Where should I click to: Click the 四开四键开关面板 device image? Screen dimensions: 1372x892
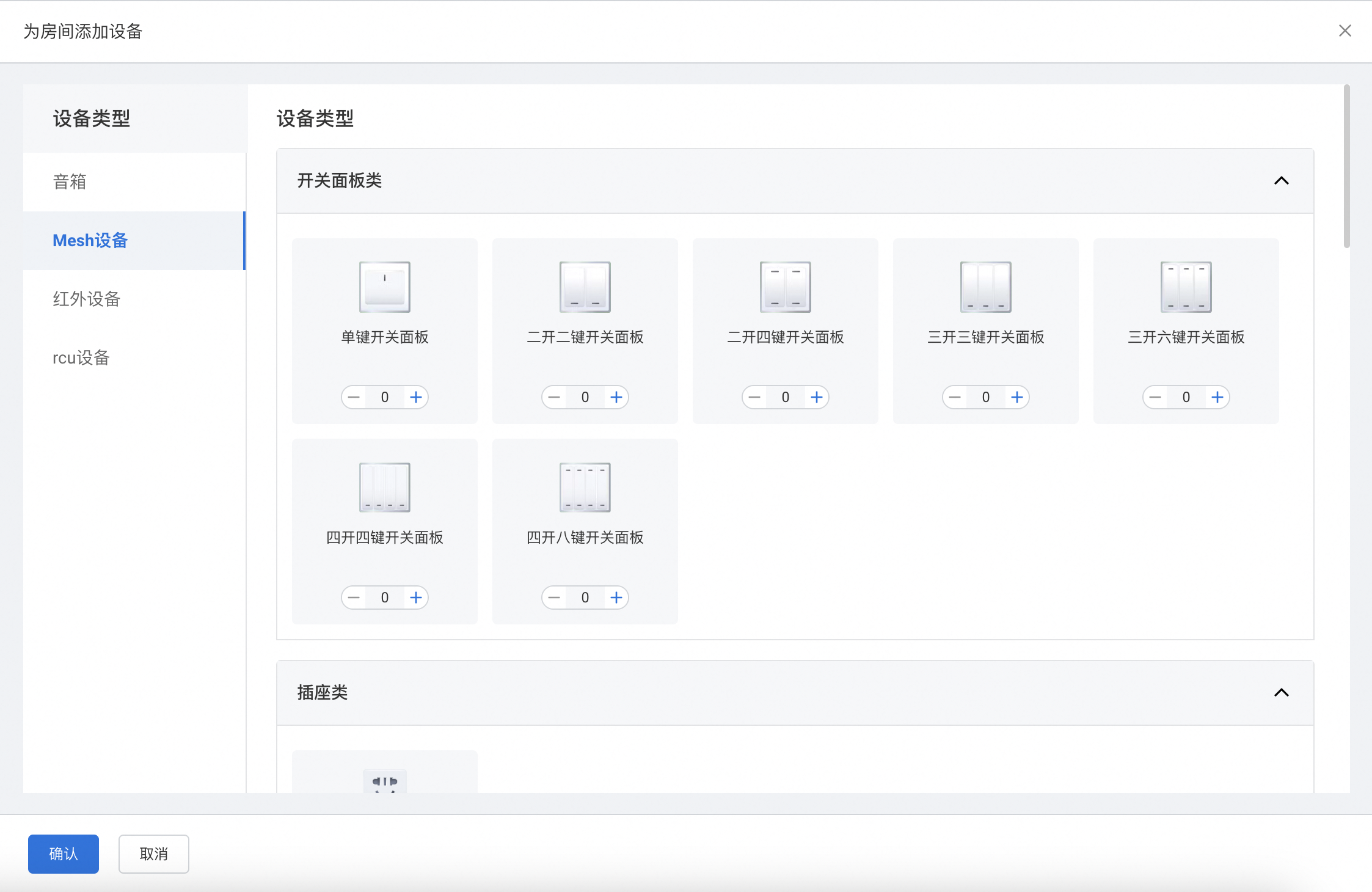(384, 487)
